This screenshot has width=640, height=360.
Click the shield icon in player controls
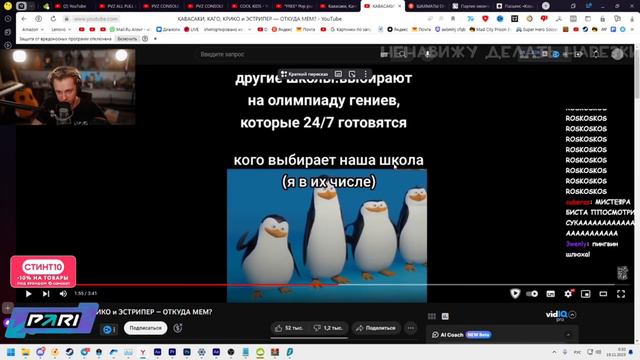515,293
